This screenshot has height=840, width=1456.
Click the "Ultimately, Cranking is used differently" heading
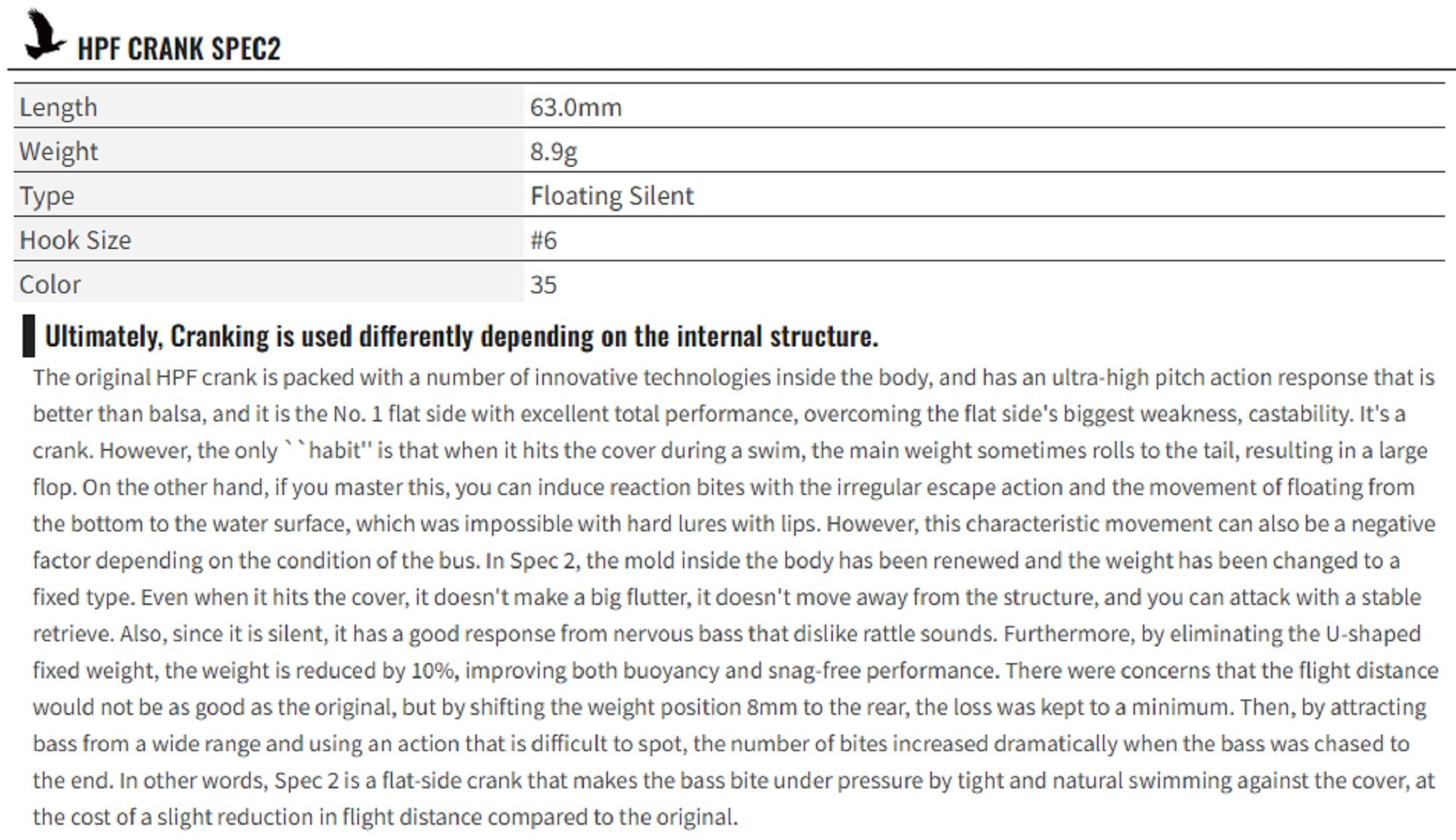(x=462, y=336)
